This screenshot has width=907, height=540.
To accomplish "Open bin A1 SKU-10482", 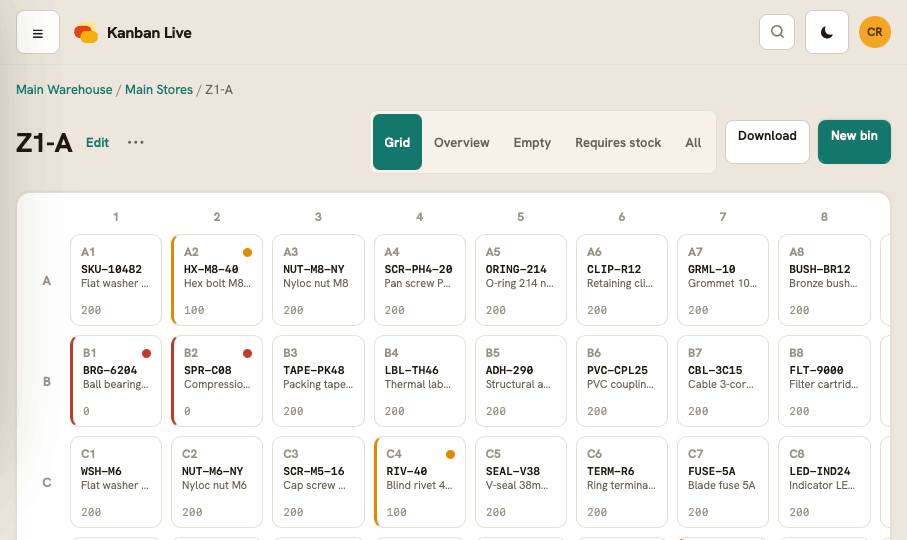I will point(116,280).
